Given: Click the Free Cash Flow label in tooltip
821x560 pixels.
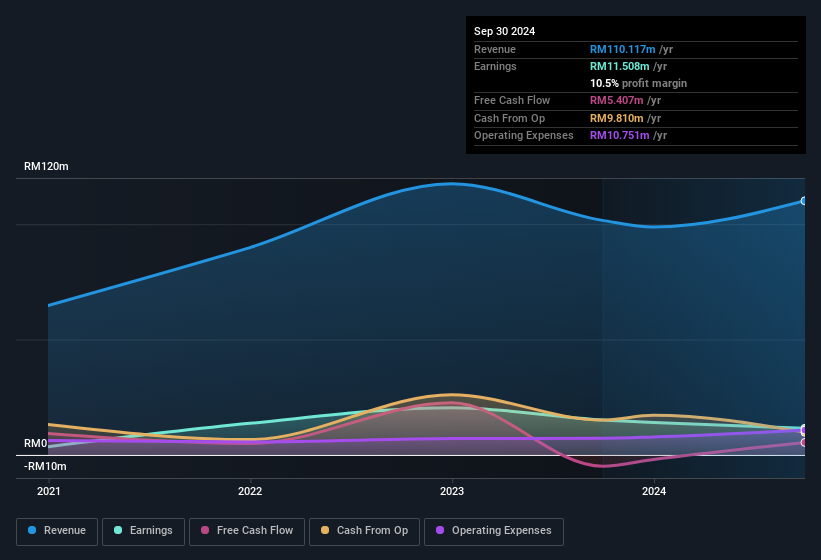Looking at the screenshot, I should click(512, 100).
